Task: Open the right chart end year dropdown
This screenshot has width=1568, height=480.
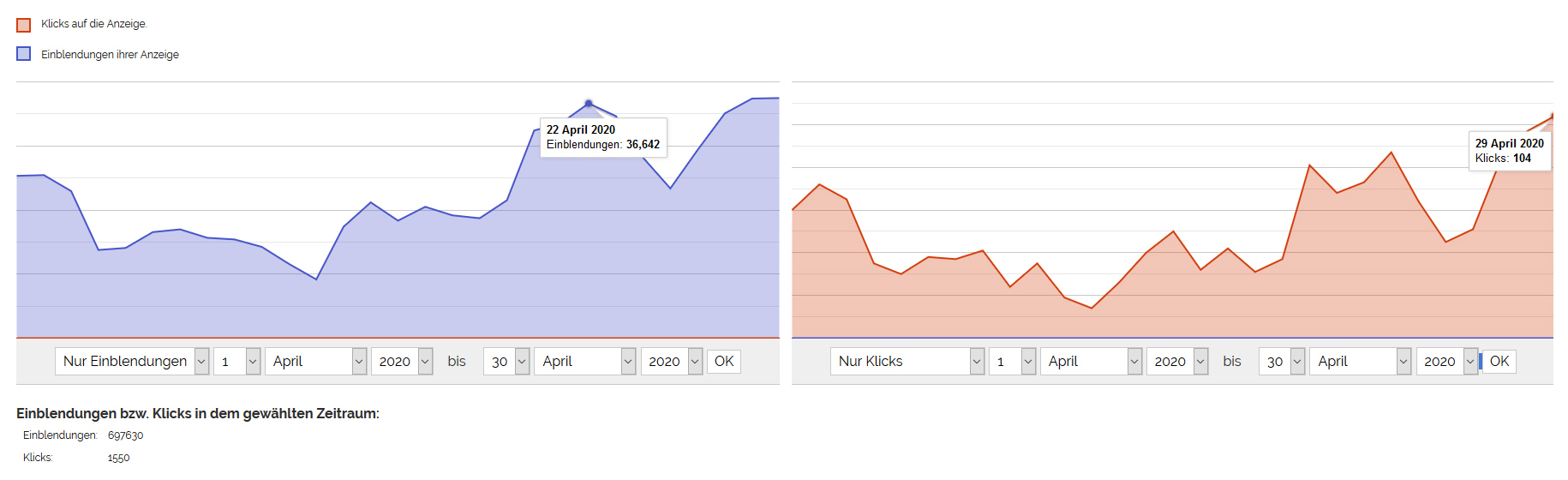Action: click(x=1447, y=361)
